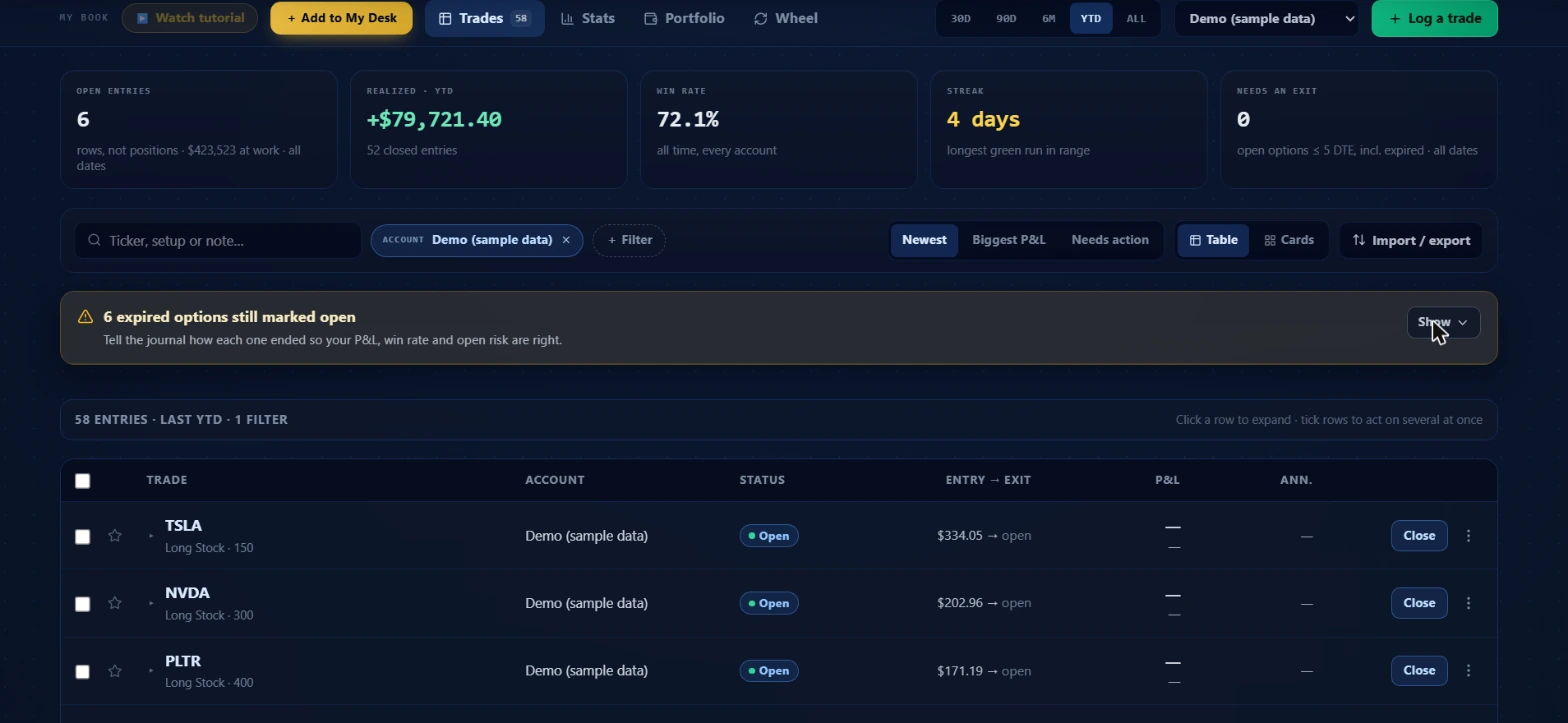Open the Portfolio tab
The height and width of the screenshot is (723, 1568).
(x=684, y=19)
